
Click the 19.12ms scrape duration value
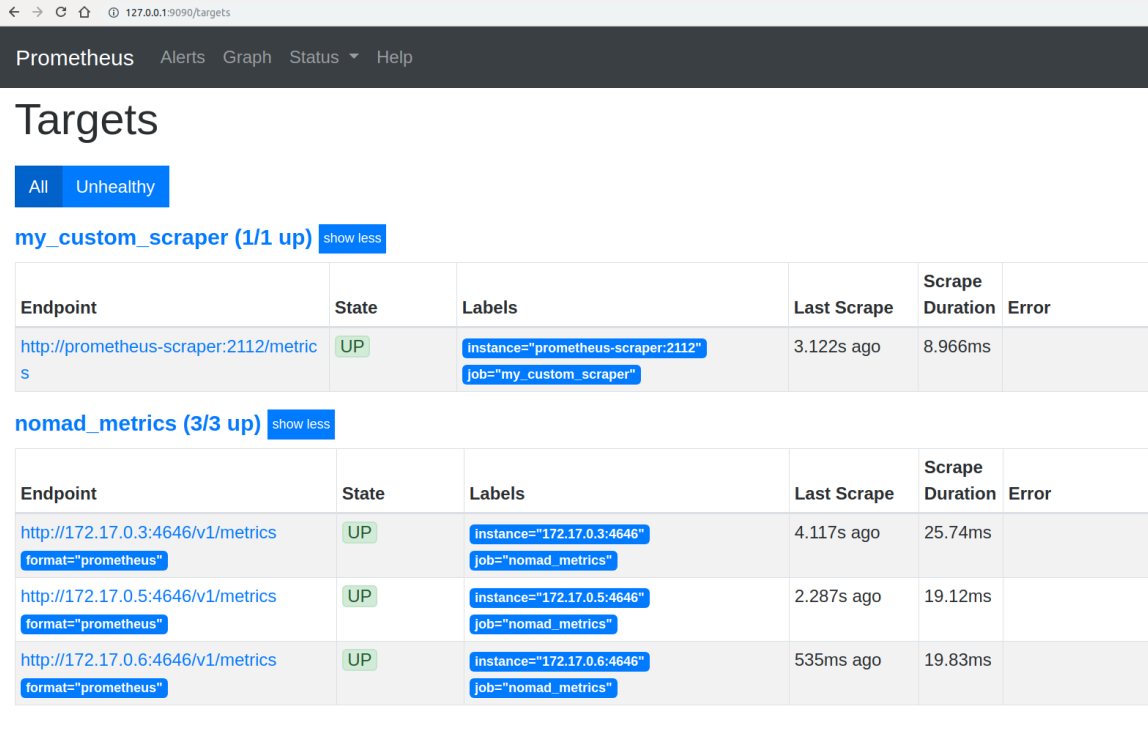pos(958,596)
